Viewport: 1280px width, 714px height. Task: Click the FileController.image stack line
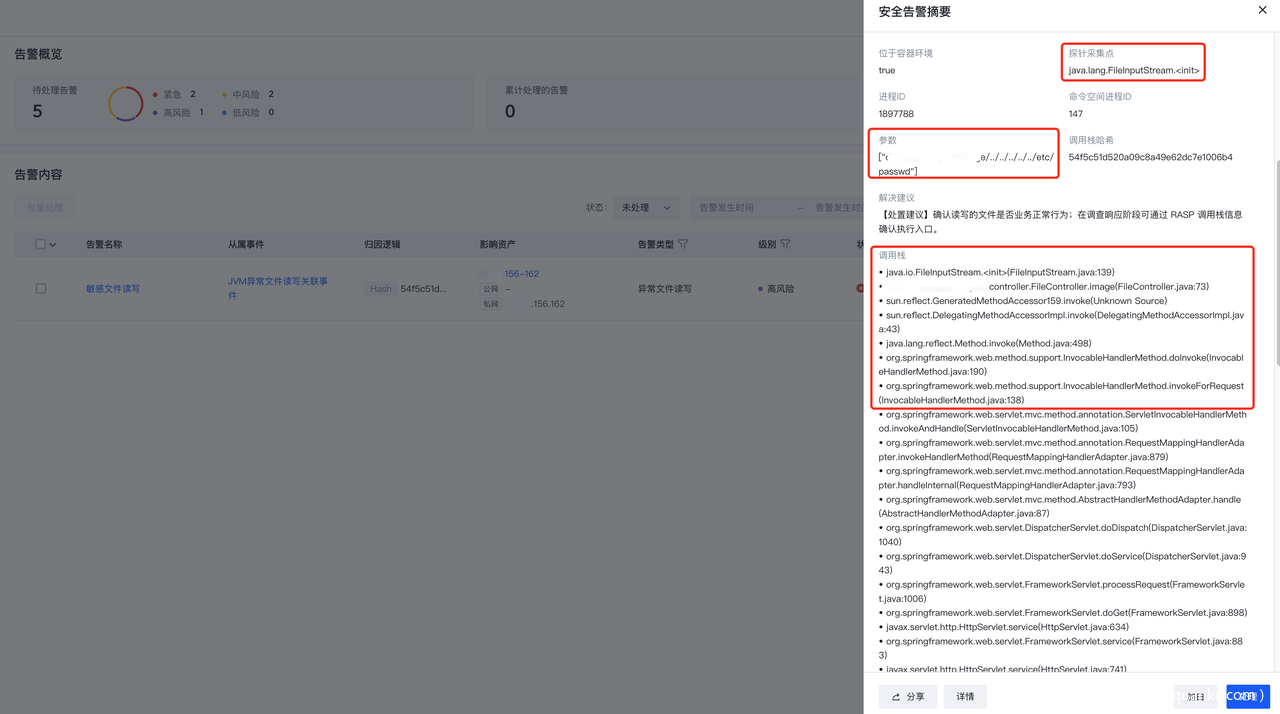click(1044, 286)
